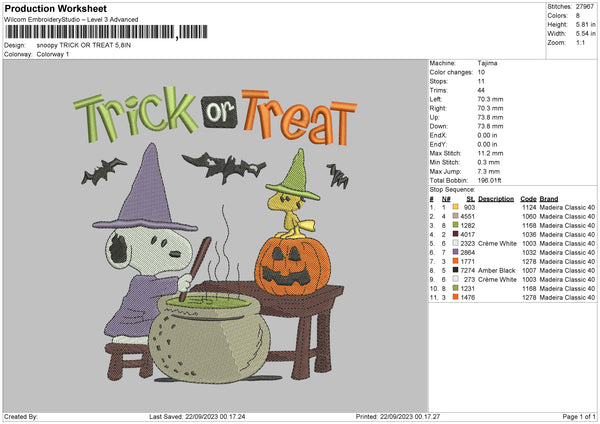Click thread code '1007' in stop row 8
600x424 pixels.
point(529,271)
